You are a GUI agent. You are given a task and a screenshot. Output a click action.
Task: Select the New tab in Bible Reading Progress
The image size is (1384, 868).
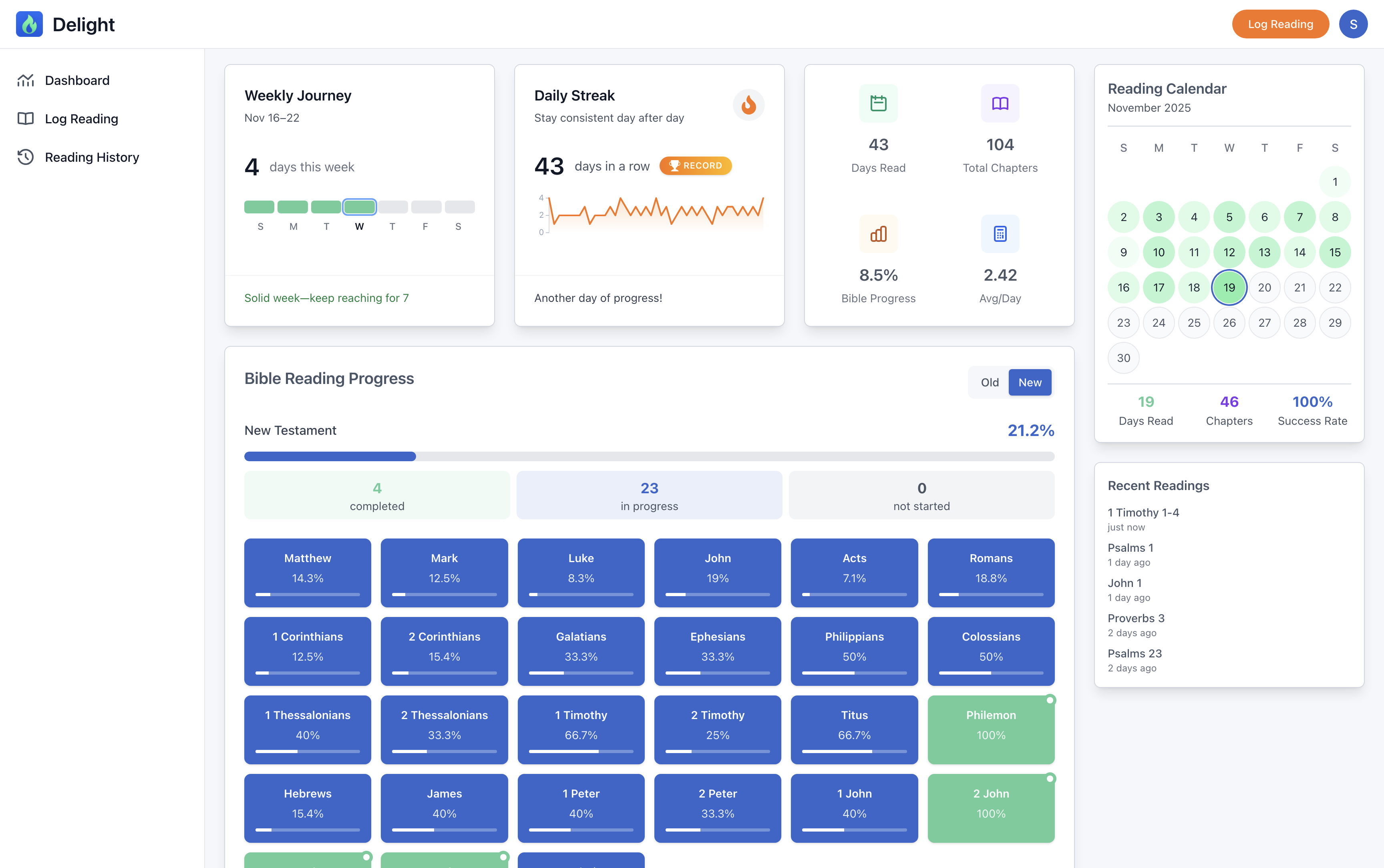tap(1030, 382)
